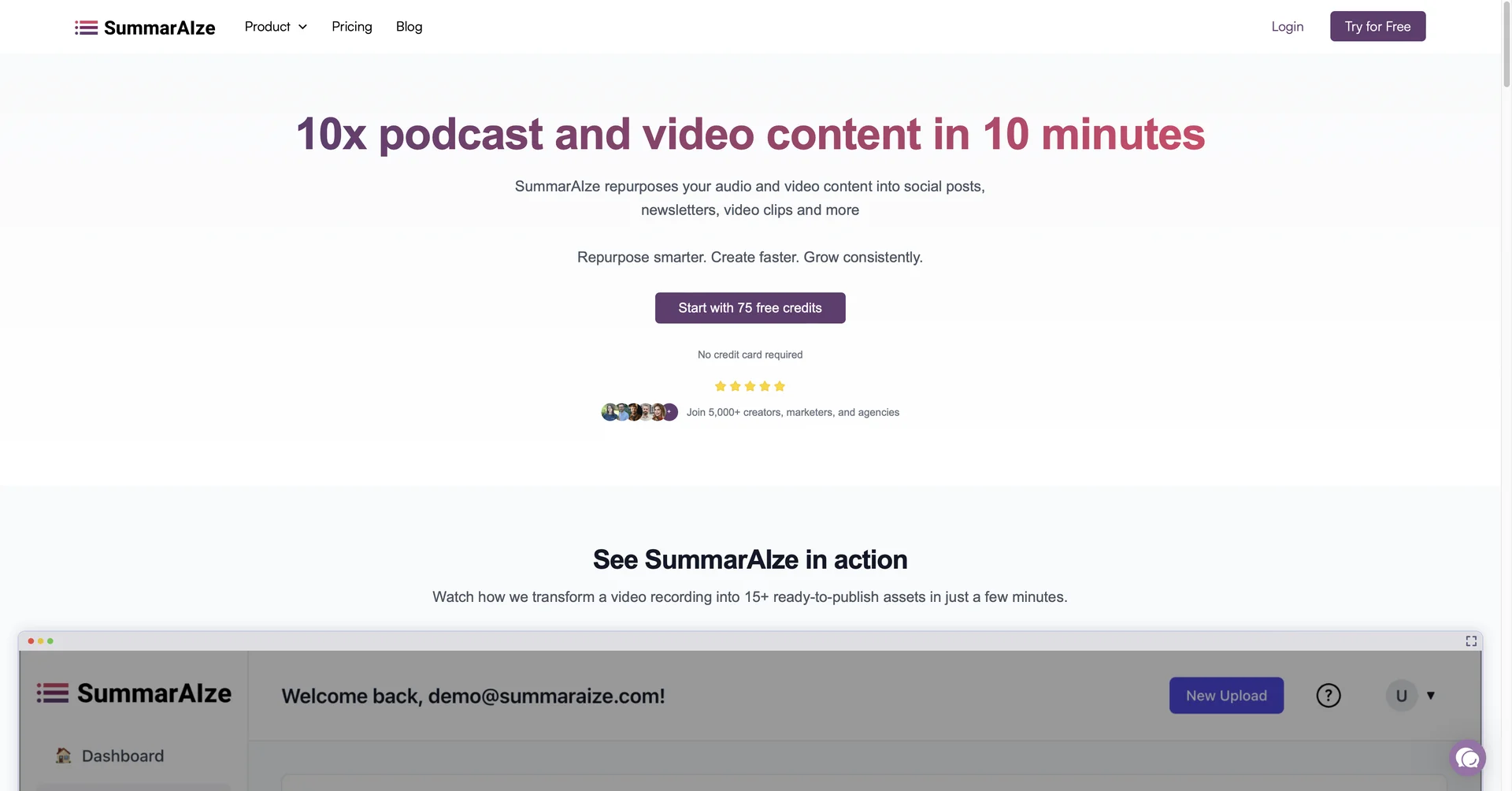Open the Blog link
Viewport: 1512px width, 791px height.
(x=409, y=27)
